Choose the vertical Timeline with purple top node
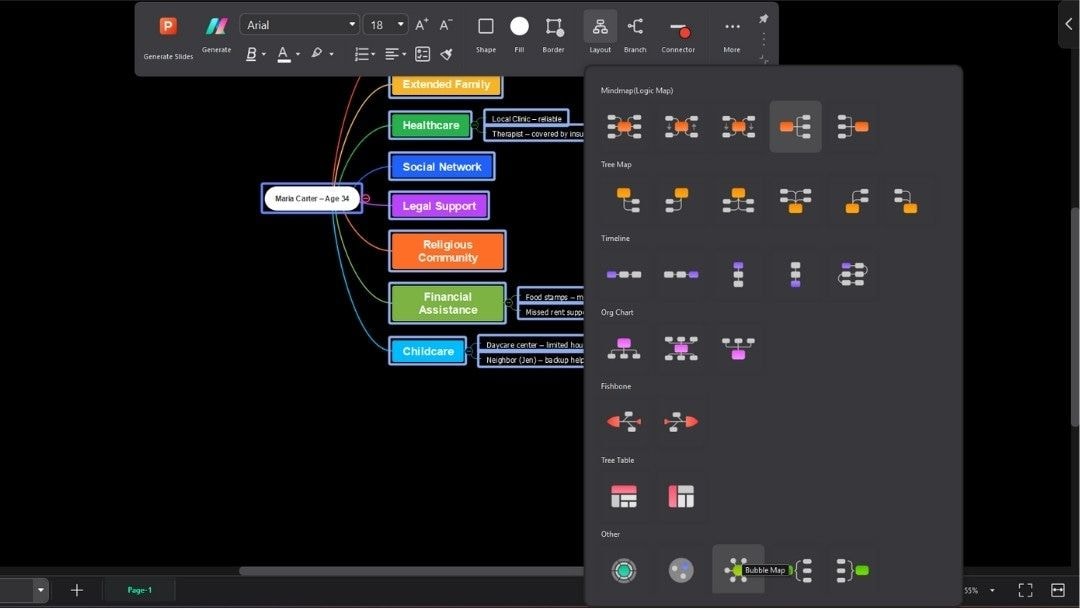The image size is (1080, 610). (738, 274)
